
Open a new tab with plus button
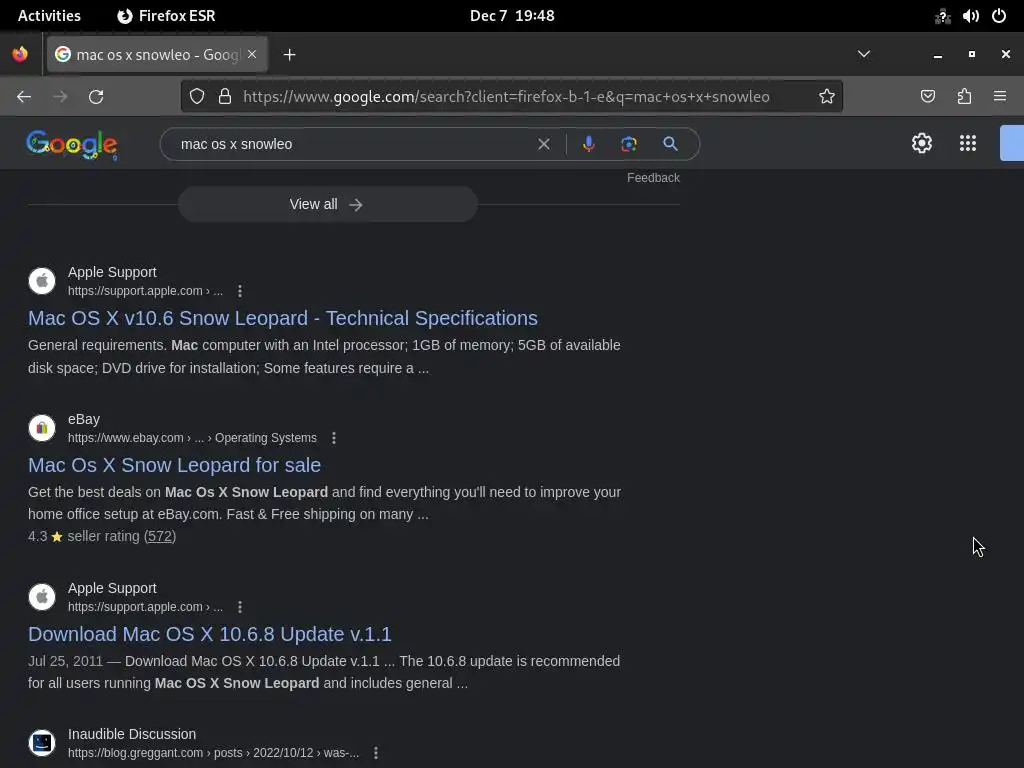point(289,55)
